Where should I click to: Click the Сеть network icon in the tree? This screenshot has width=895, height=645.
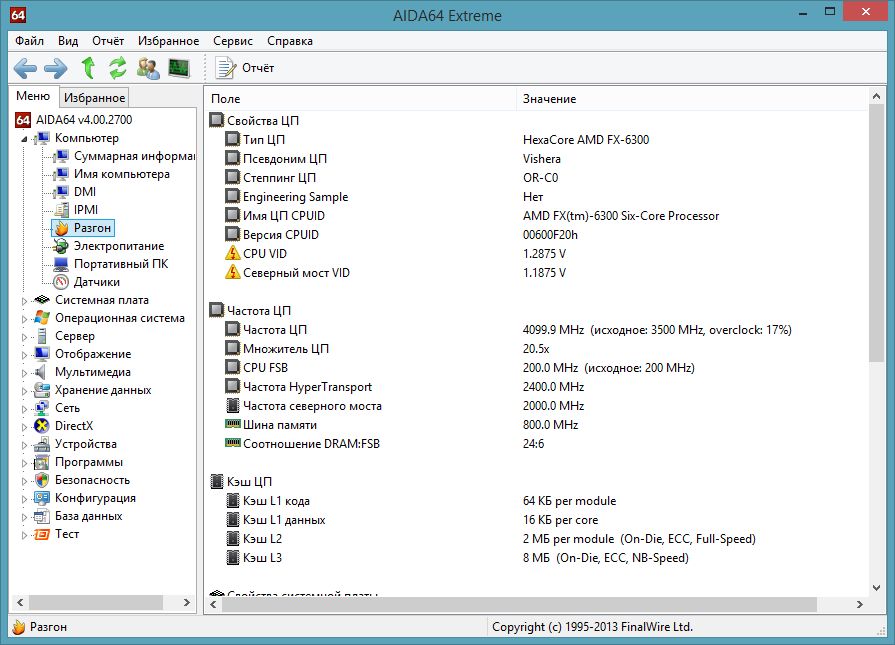pyautogui.click(x=42, y=408)
